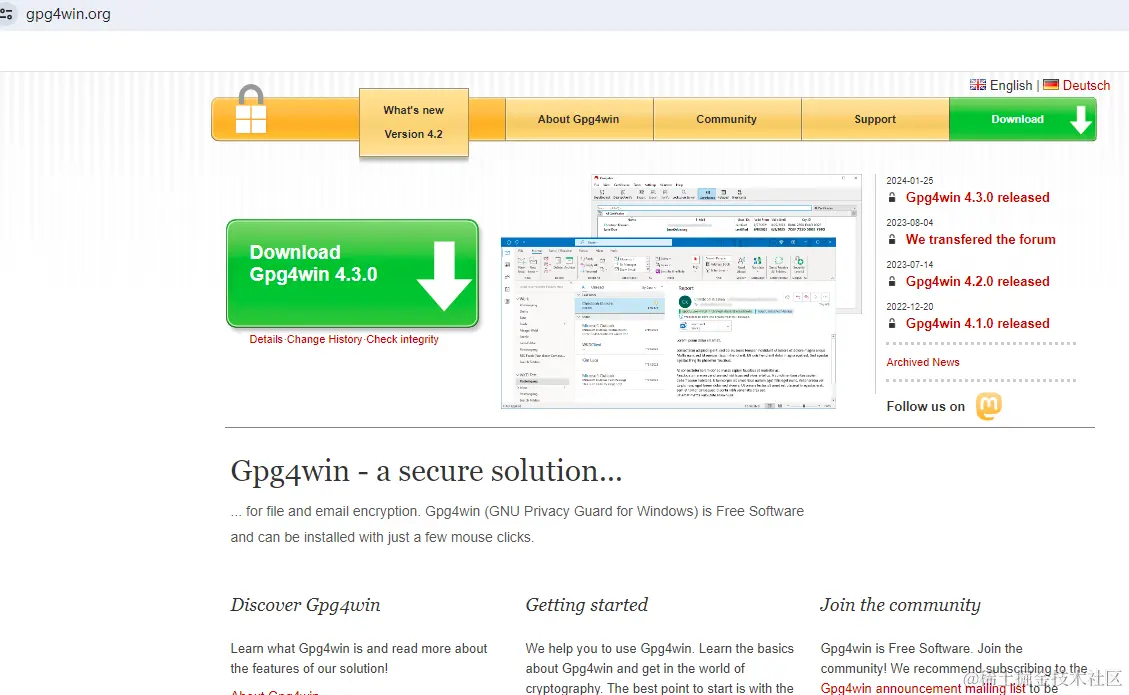Image resolution: width=1129 pixels, height=695 pixels.
Task: Open the What's new Version 4.2 tab
Action: click(414, 122)
